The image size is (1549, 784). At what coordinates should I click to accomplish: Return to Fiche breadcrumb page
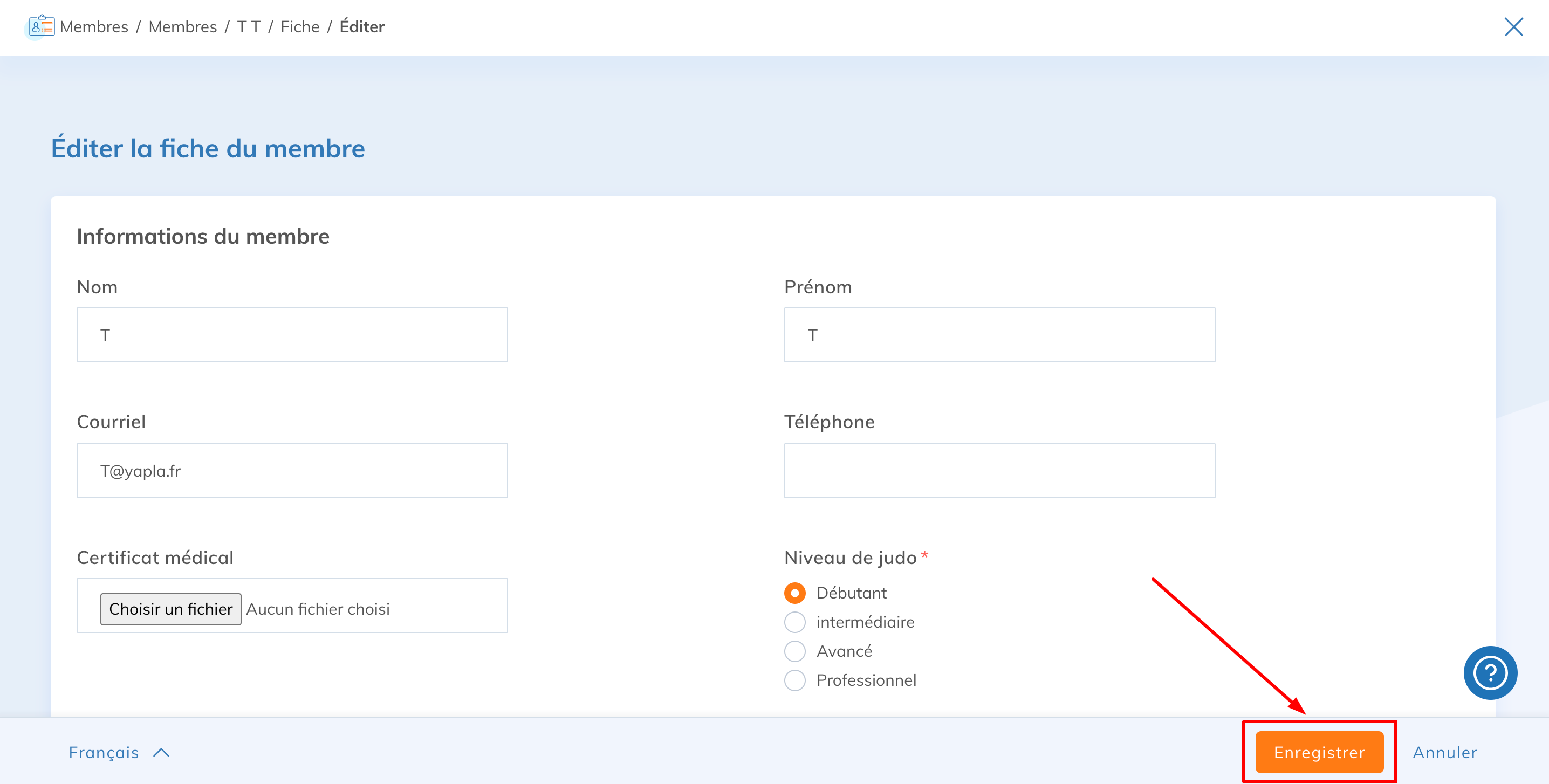coord(299,26)
